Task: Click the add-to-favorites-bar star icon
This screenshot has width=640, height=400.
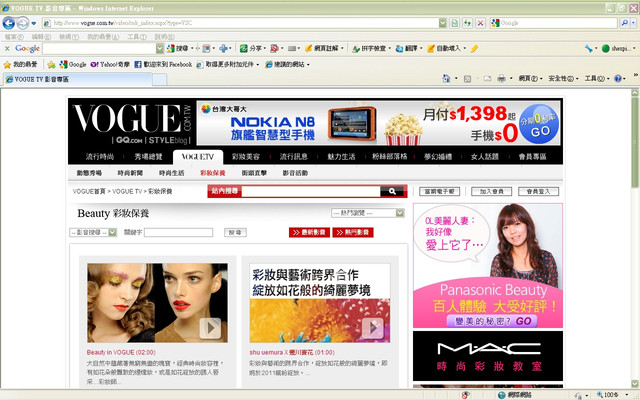Action: coord(51,64)
